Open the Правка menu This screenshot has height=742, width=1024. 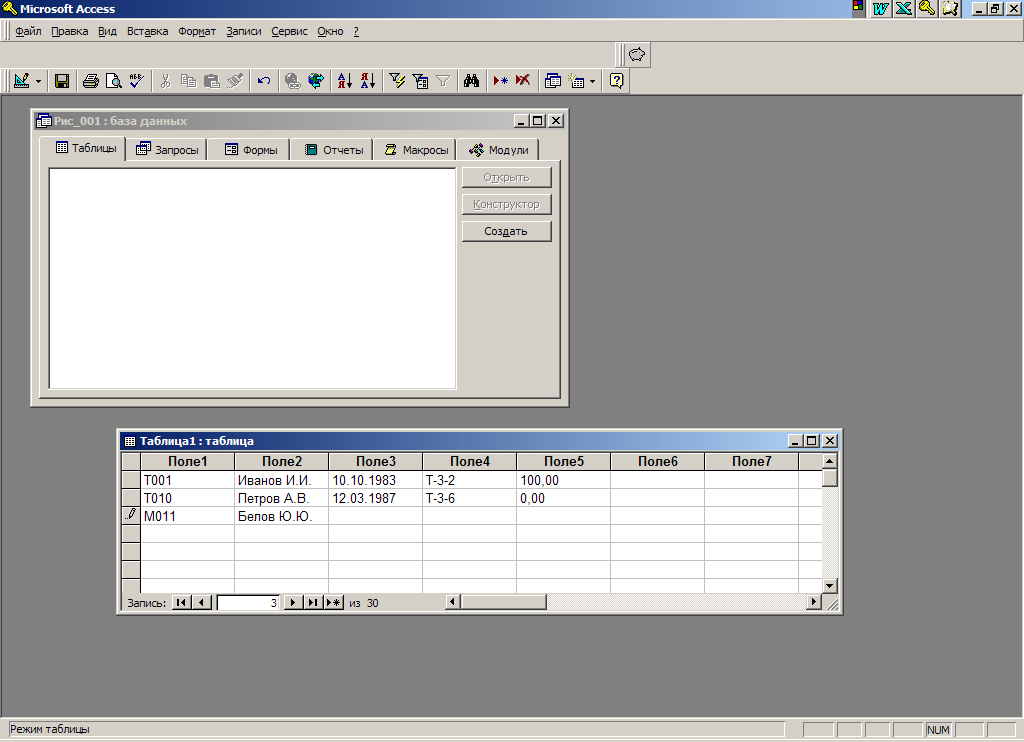click(x=69, y=31)
